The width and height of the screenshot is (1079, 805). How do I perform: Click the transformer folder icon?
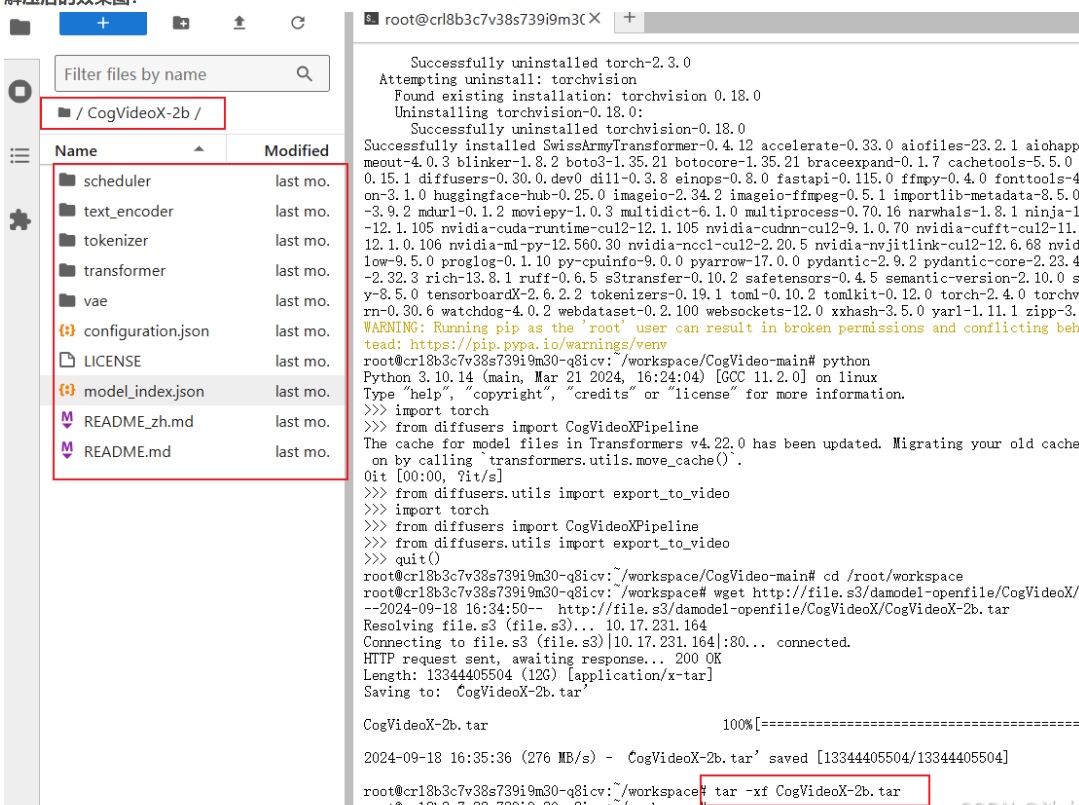tap(67, 270)
